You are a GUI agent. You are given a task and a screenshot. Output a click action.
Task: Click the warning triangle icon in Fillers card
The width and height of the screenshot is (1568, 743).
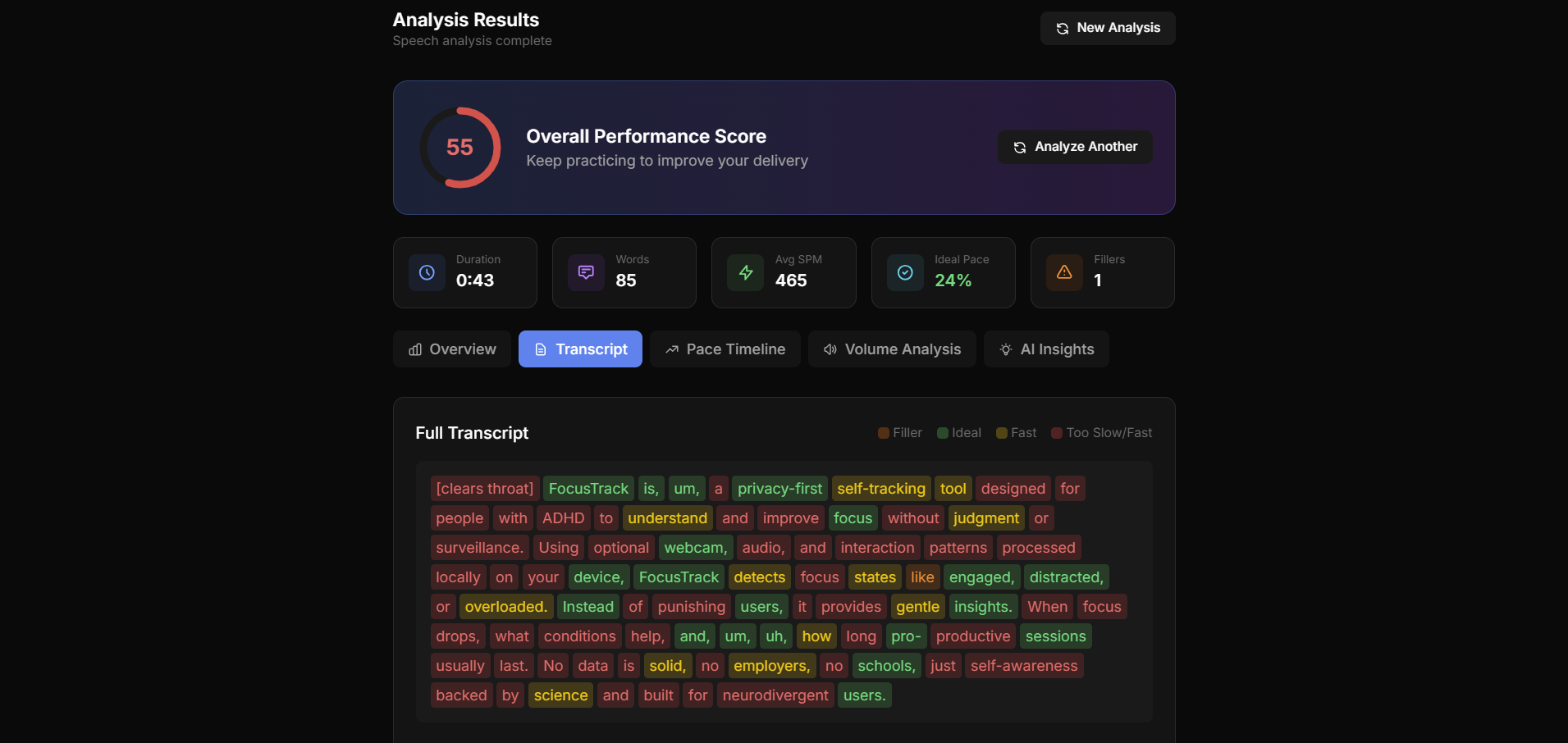(1064, 272)
